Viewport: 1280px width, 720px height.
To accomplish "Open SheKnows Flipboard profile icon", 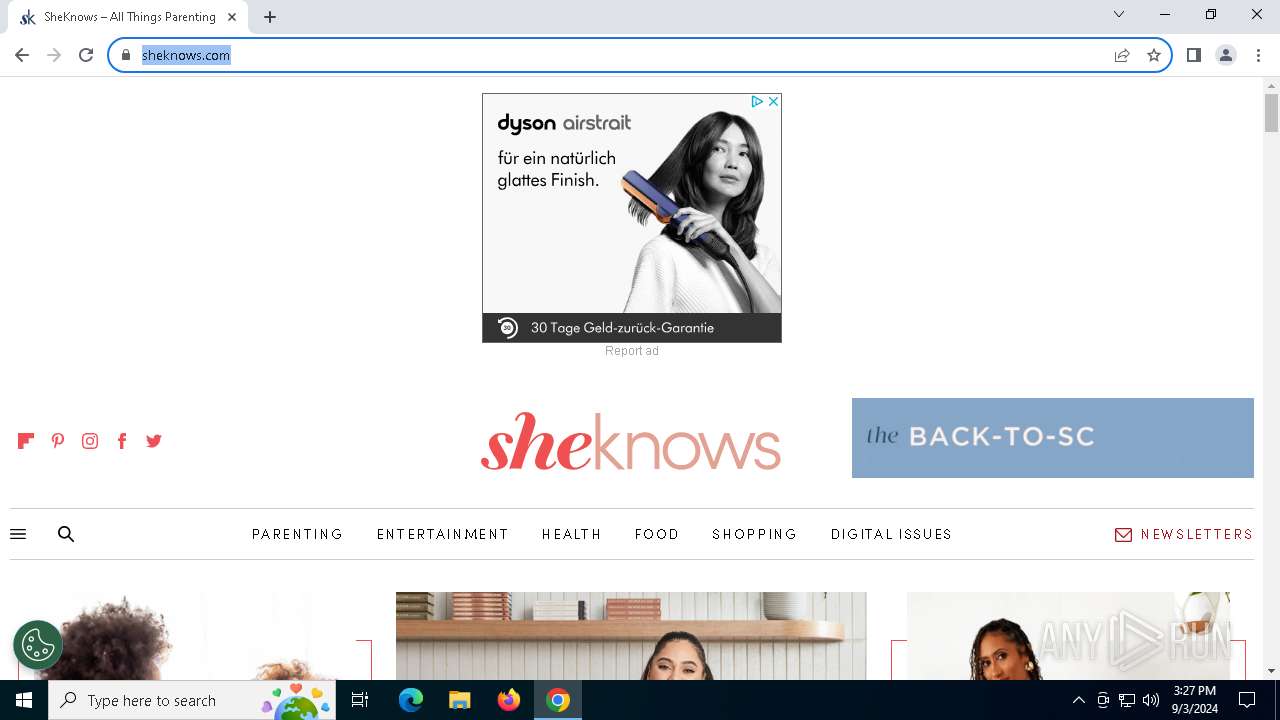I will tap(26, 441).
